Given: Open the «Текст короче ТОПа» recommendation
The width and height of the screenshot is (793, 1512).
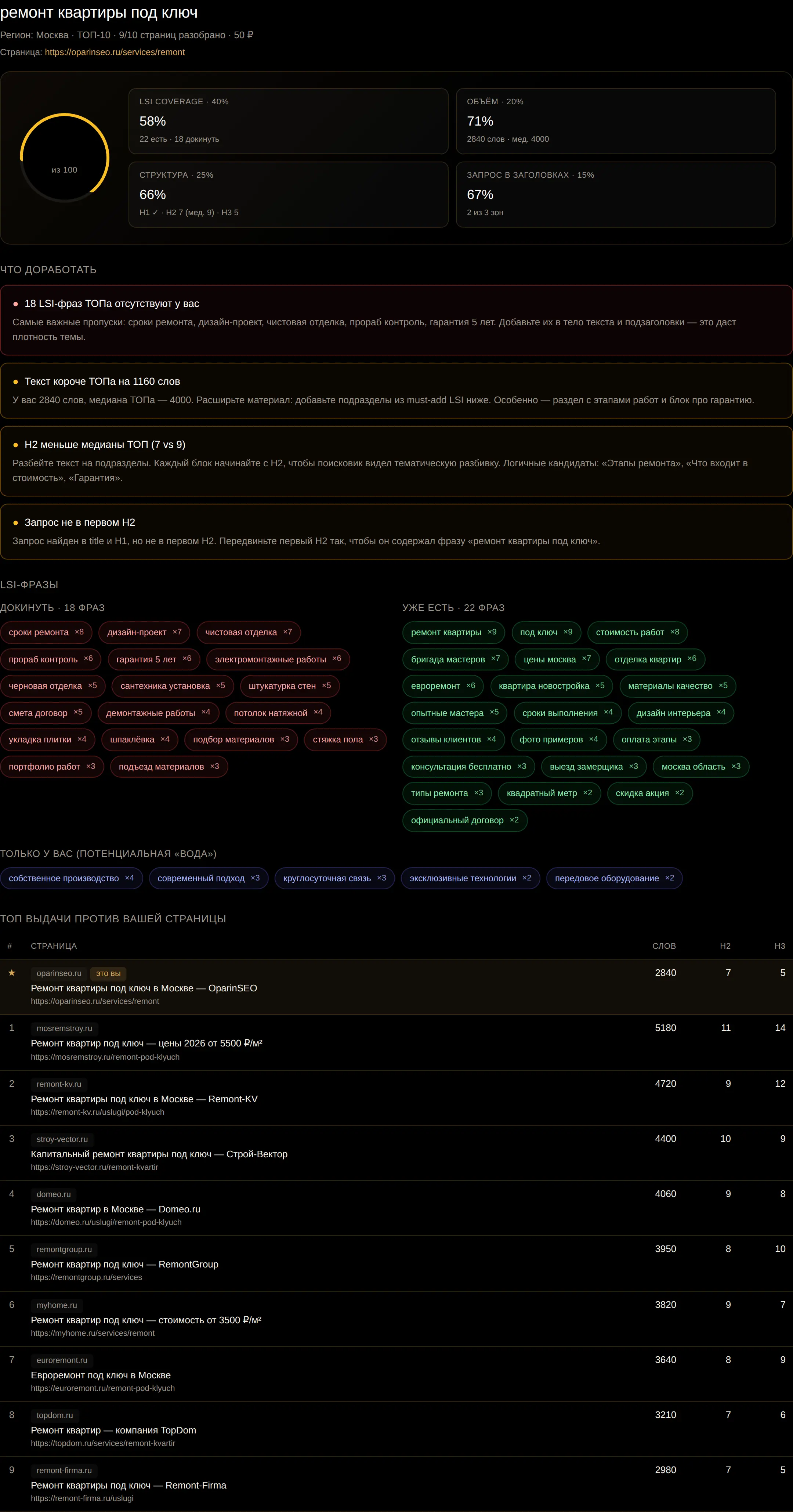Looking at the screenshot, I should click(396, 390).
